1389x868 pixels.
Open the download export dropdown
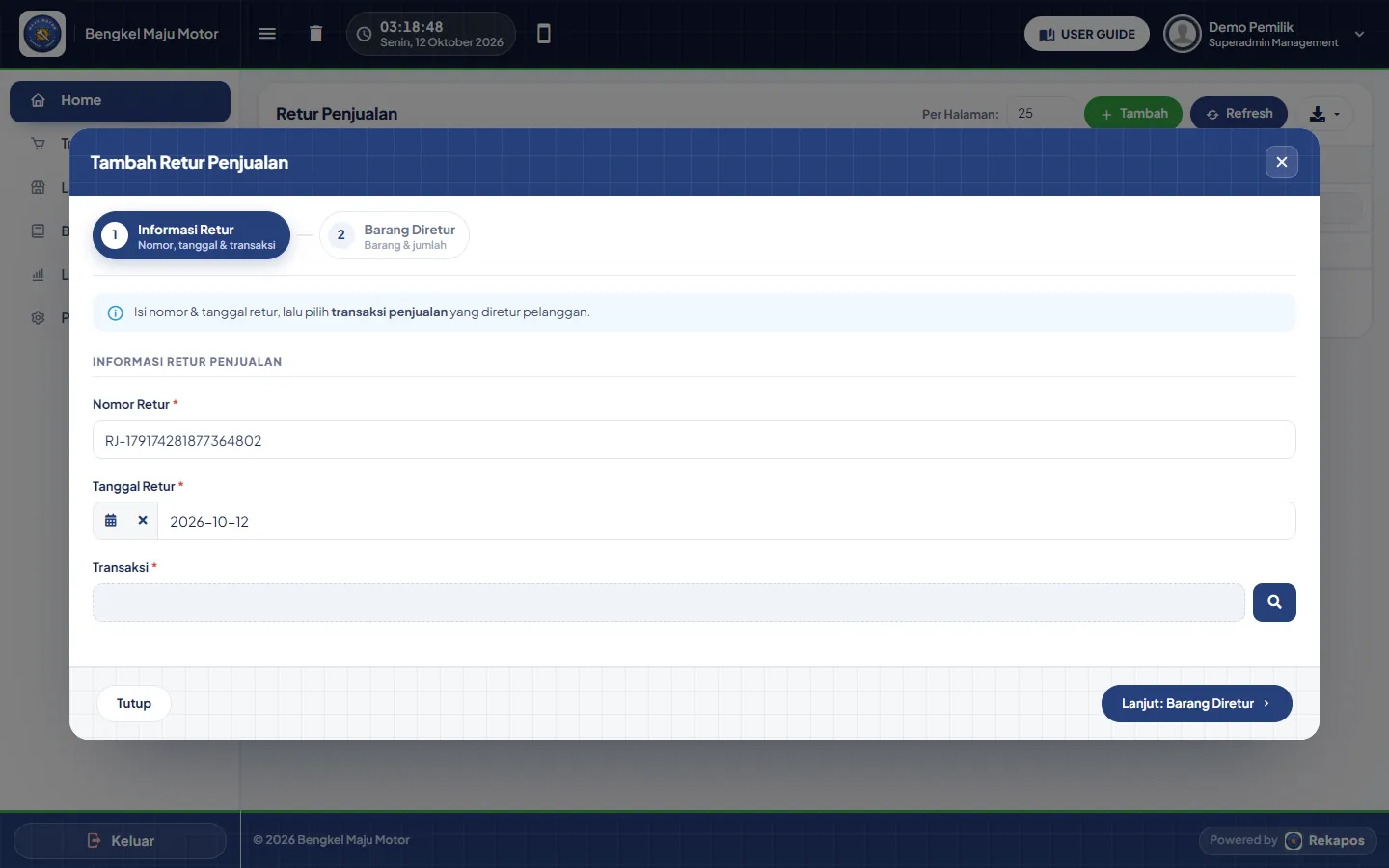[1325, 114]
